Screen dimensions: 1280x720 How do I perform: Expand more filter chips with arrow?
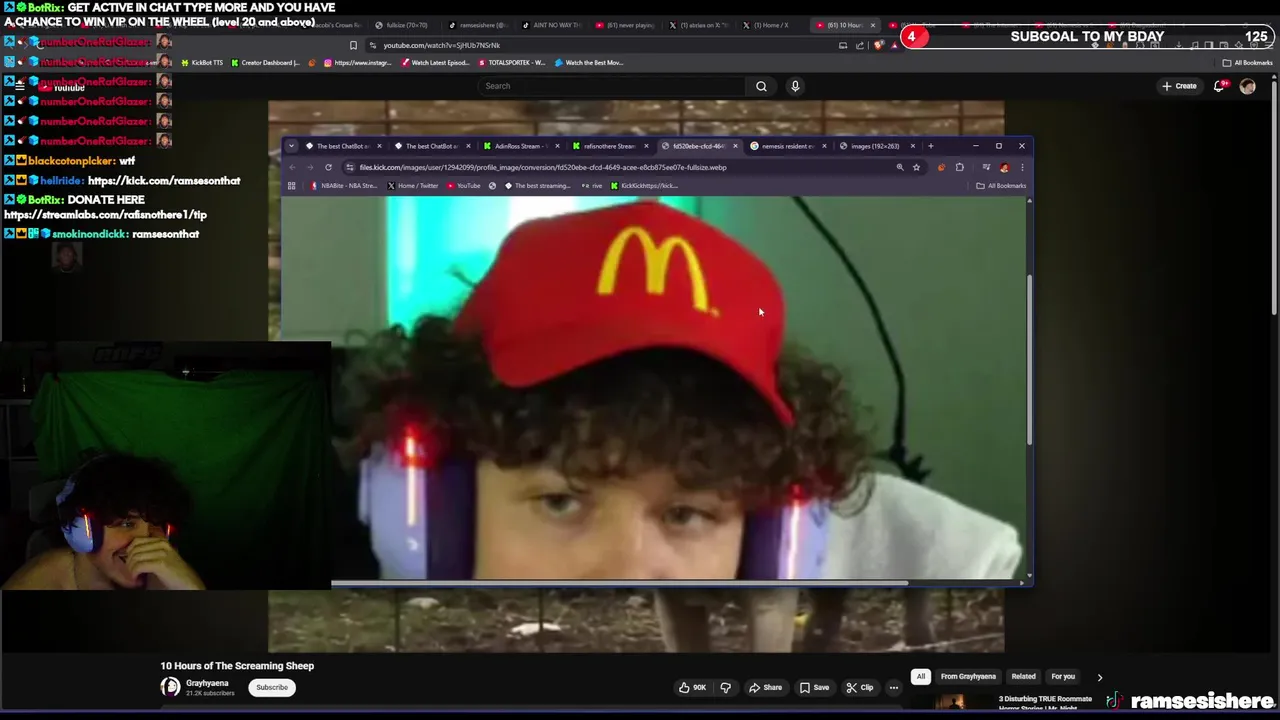(1099, 677)
